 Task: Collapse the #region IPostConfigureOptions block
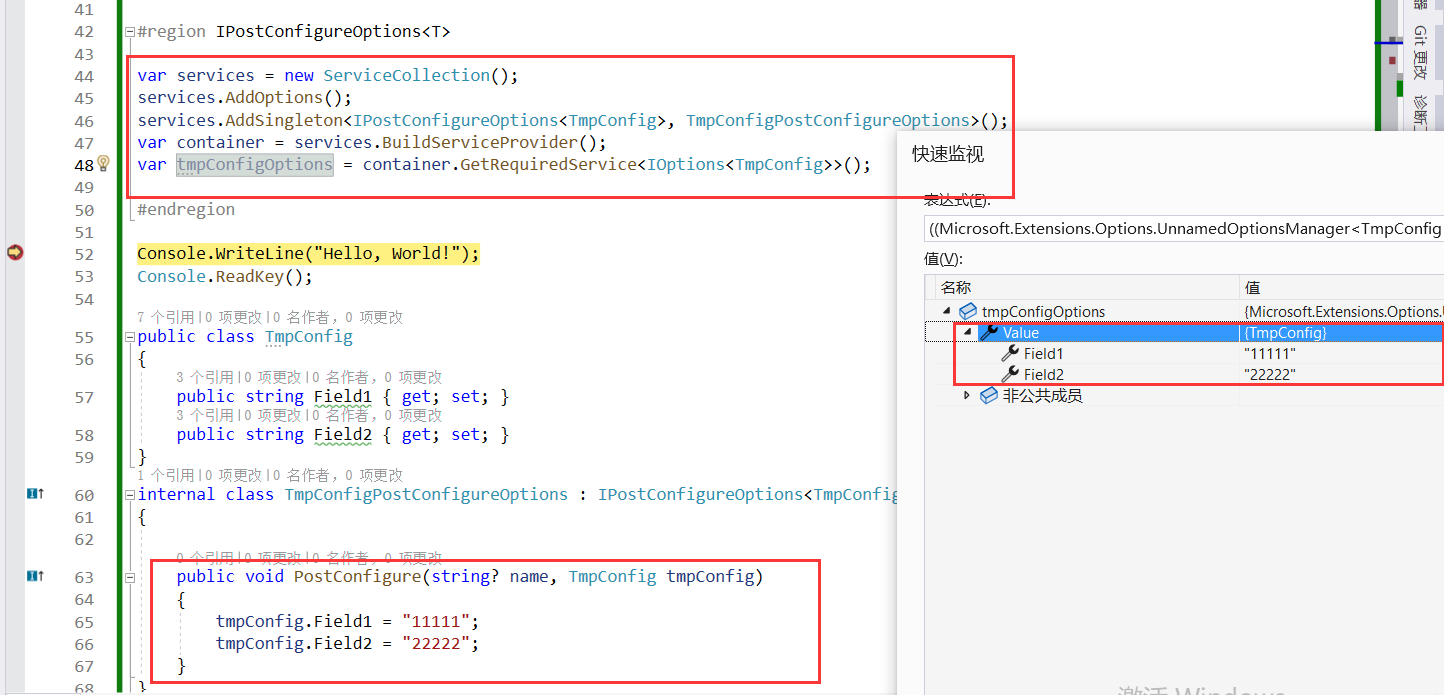(129, 32)
